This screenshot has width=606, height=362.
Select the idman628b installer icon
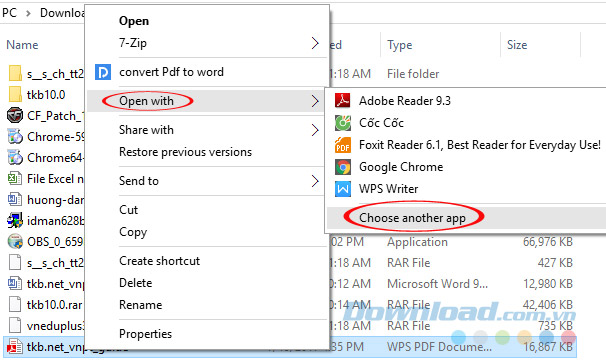click(15, 220)
